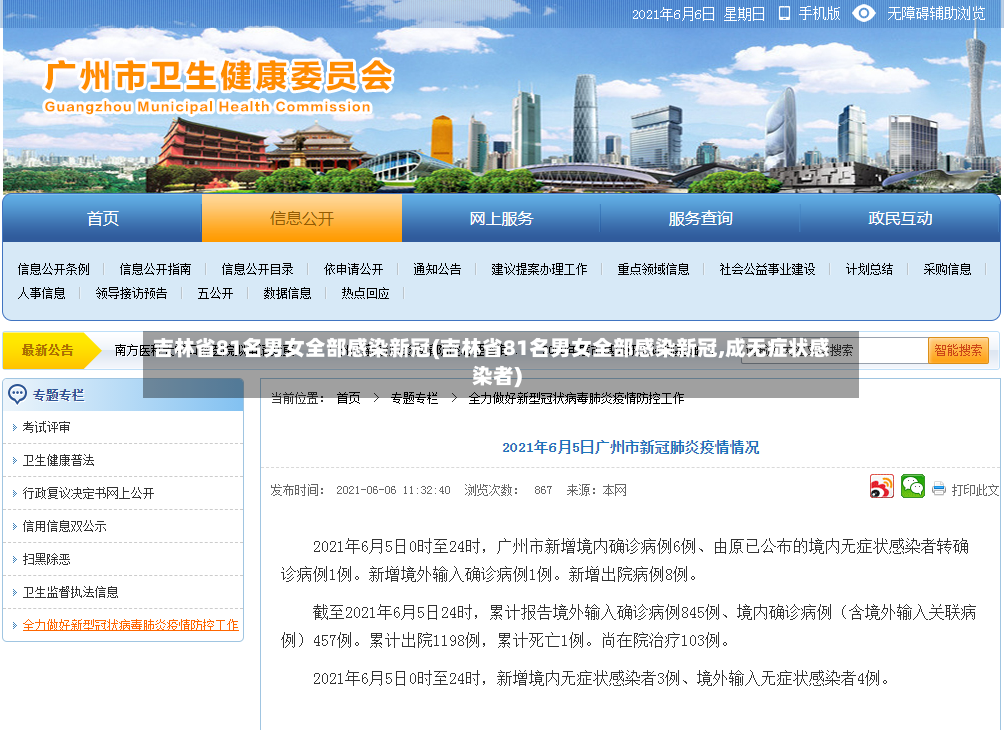Select 考试评审 in the sidebar

click(x=46, y=427)
